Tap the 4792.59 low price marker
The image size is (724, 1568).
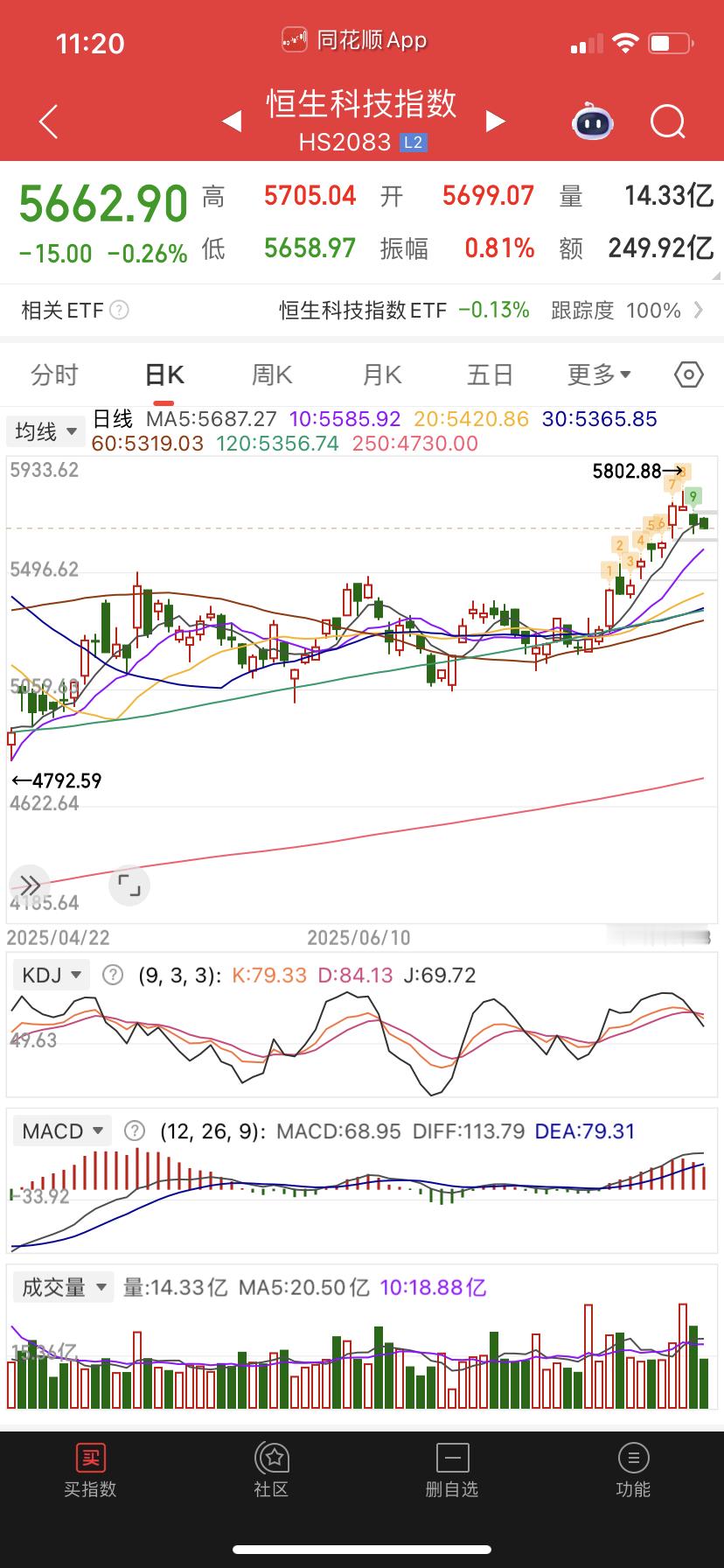coord(67,780)
